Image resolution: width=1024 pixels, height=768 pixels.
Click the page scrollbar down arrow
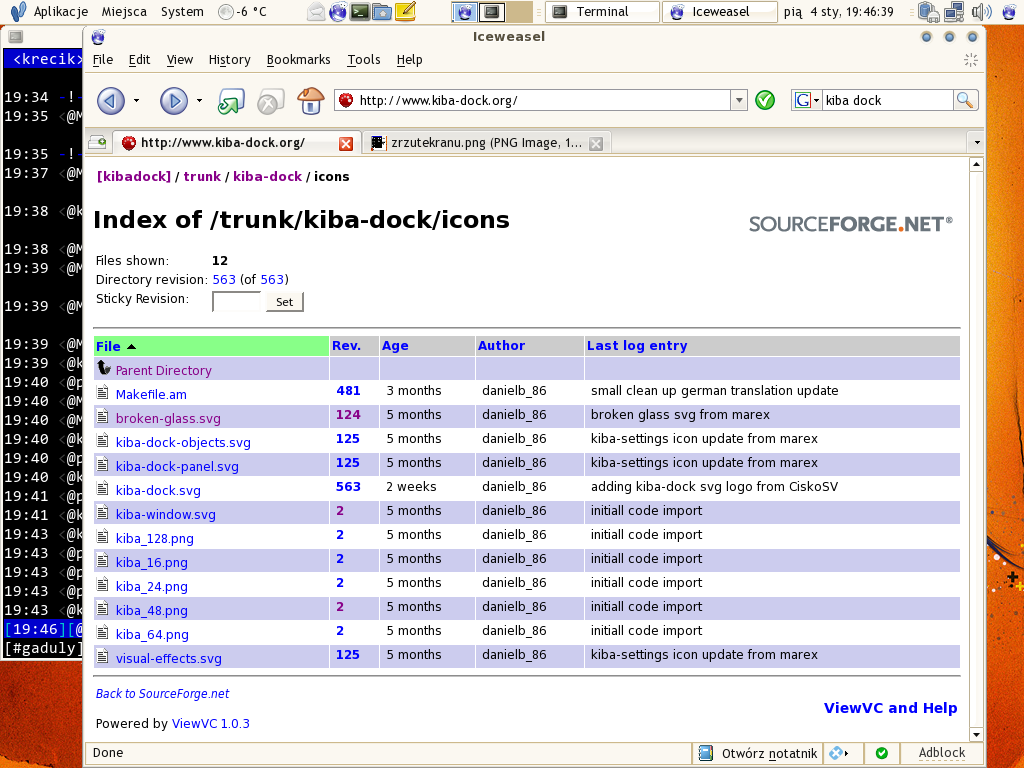tap(976, 734)
